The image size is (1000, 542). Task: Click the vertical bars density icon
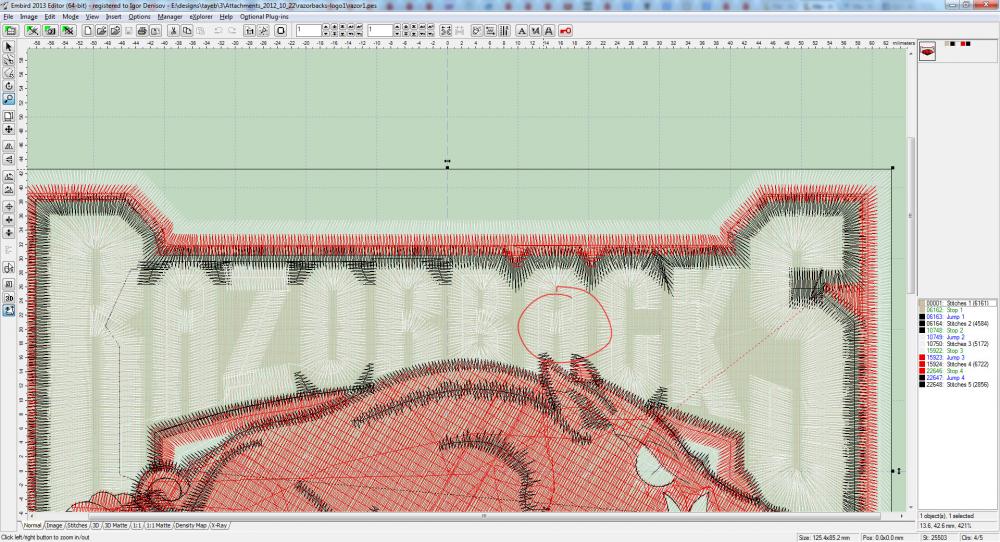pyautogui.click(x=504, y=31)
